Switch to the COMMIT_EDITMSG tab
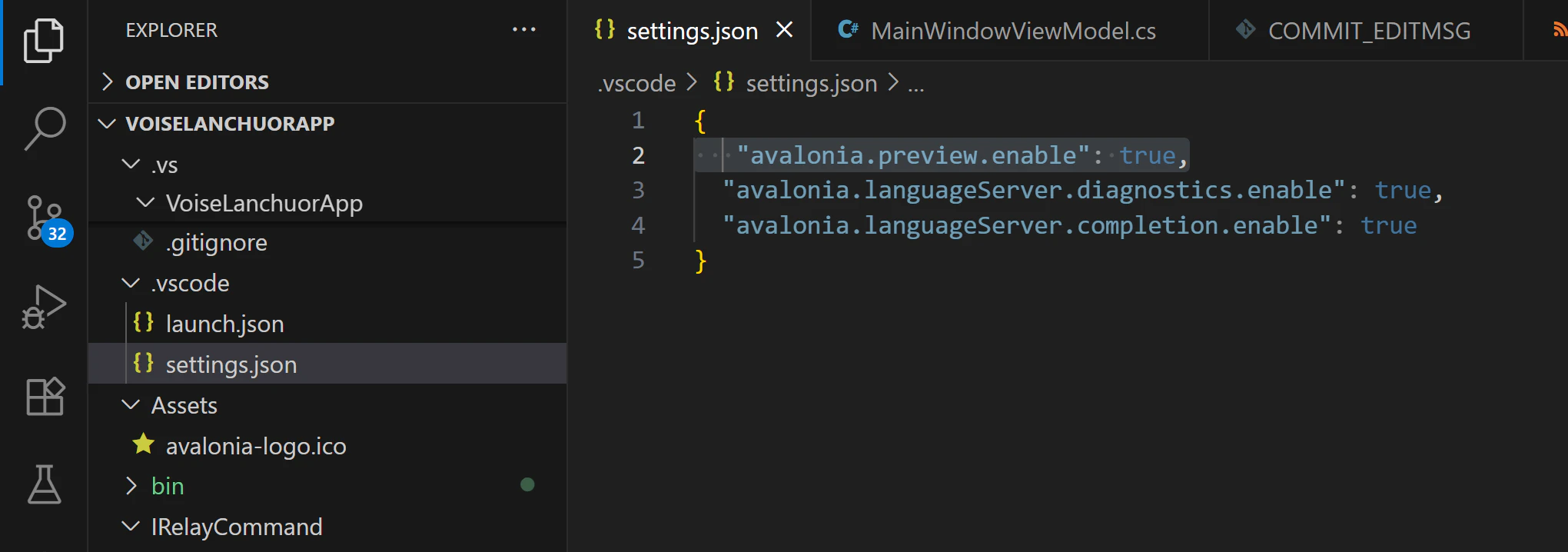 [1367, 30]
